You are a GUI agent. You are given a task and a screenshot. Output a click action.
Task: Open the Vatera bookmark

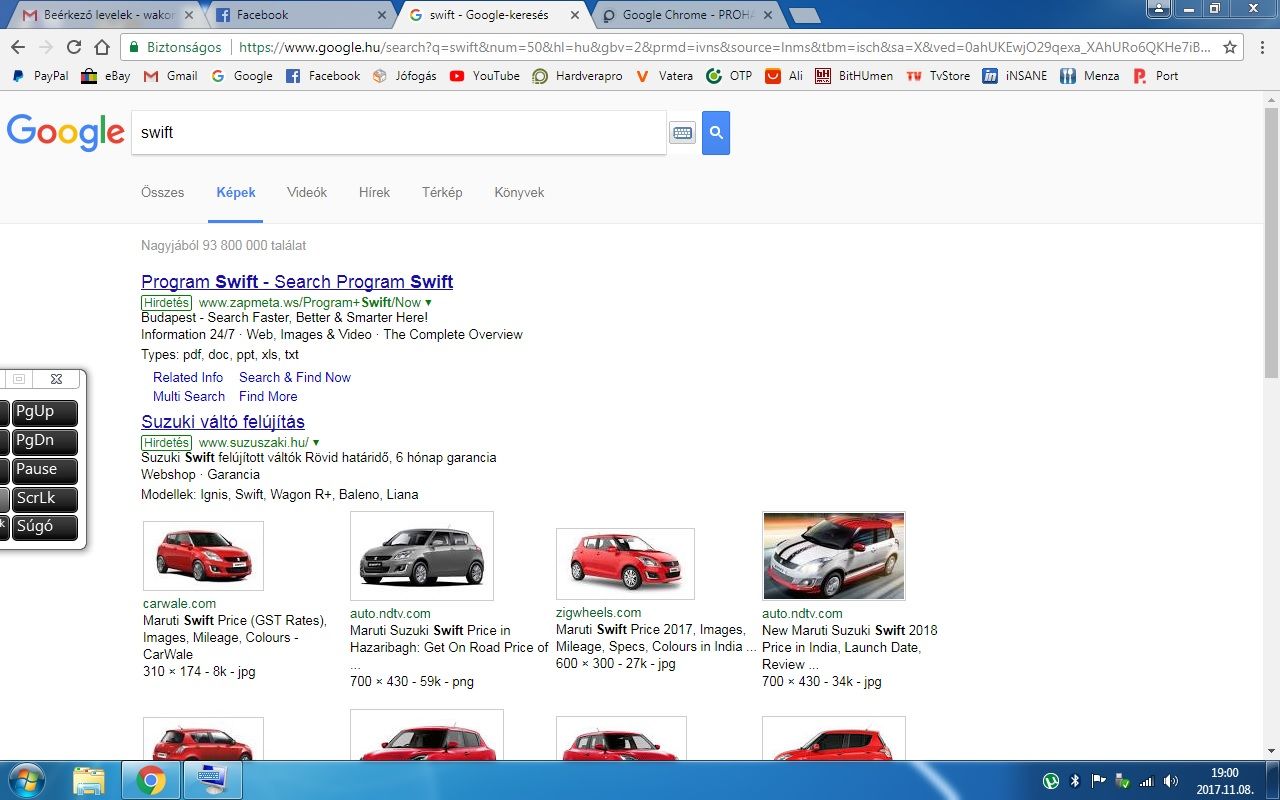[664, 76]
